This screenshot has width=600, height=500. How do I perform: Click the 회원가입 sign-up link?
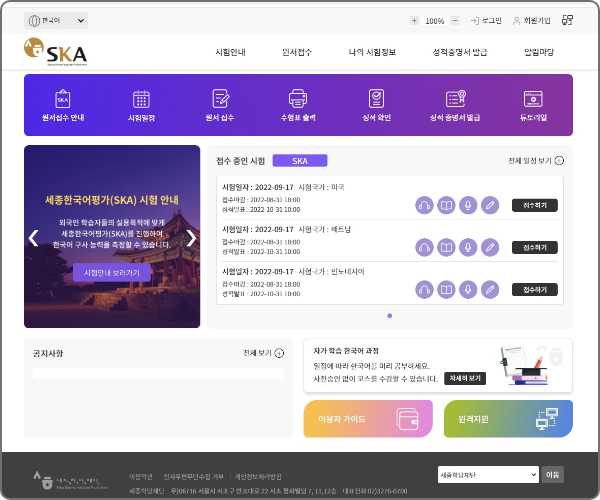coord(532,21)
